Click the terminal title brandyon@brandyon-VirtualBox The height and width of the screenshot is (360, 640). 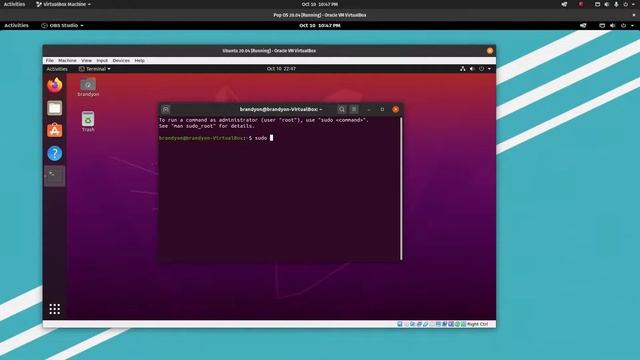coord(281,109)
